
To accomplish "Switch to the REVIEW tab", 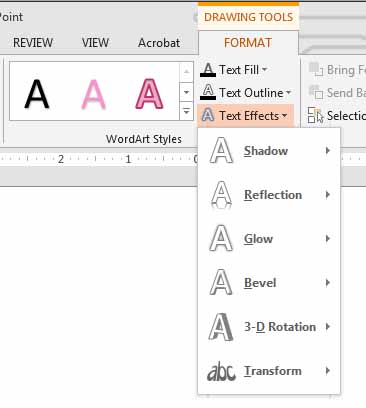I will (33, 43).
